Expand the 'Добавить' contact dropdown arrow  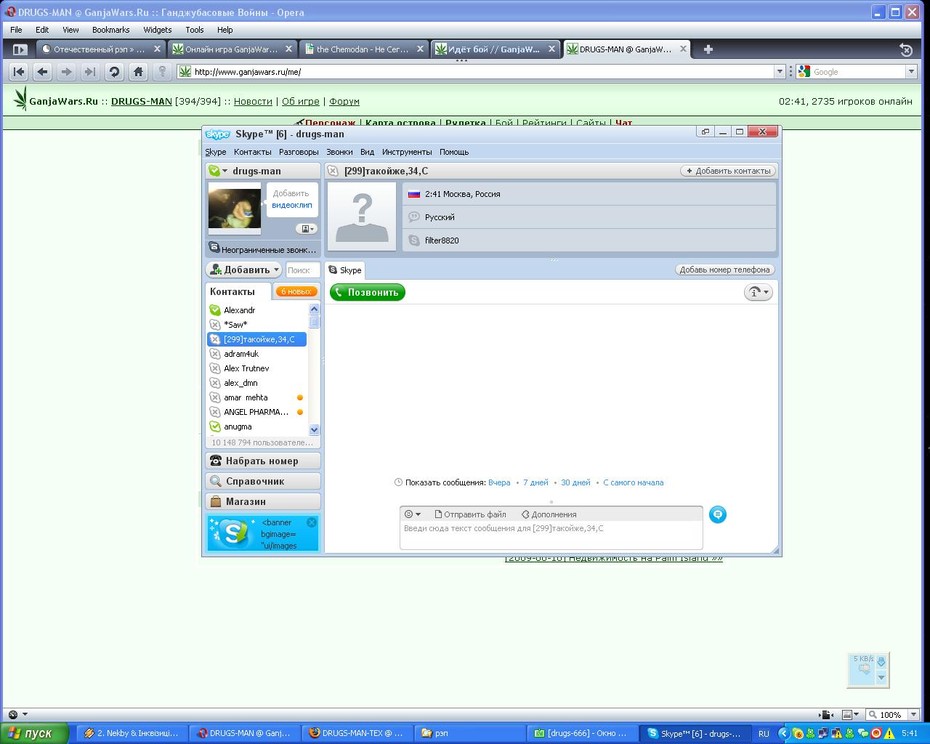(276, 270)
